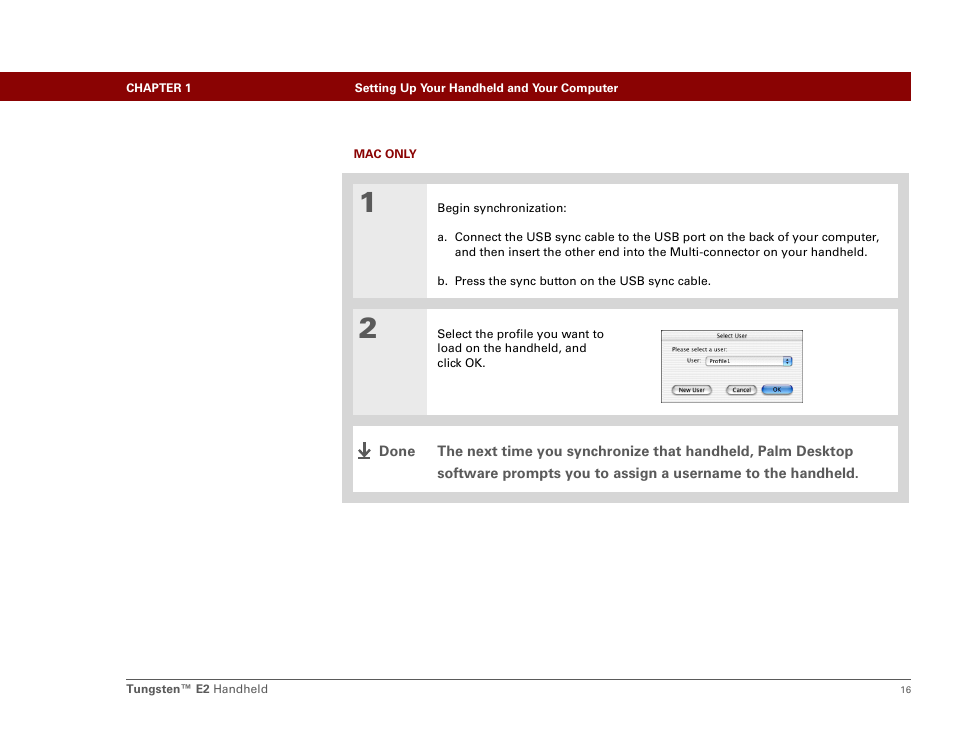Click OK in the Select User dialog
Image resolution: width=954 pixels, height=738 pixels.
(x=777, y=390)
